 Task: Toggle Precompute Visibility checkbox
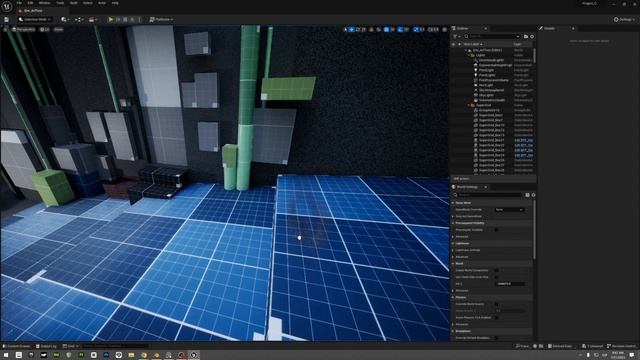pos(496,230)
